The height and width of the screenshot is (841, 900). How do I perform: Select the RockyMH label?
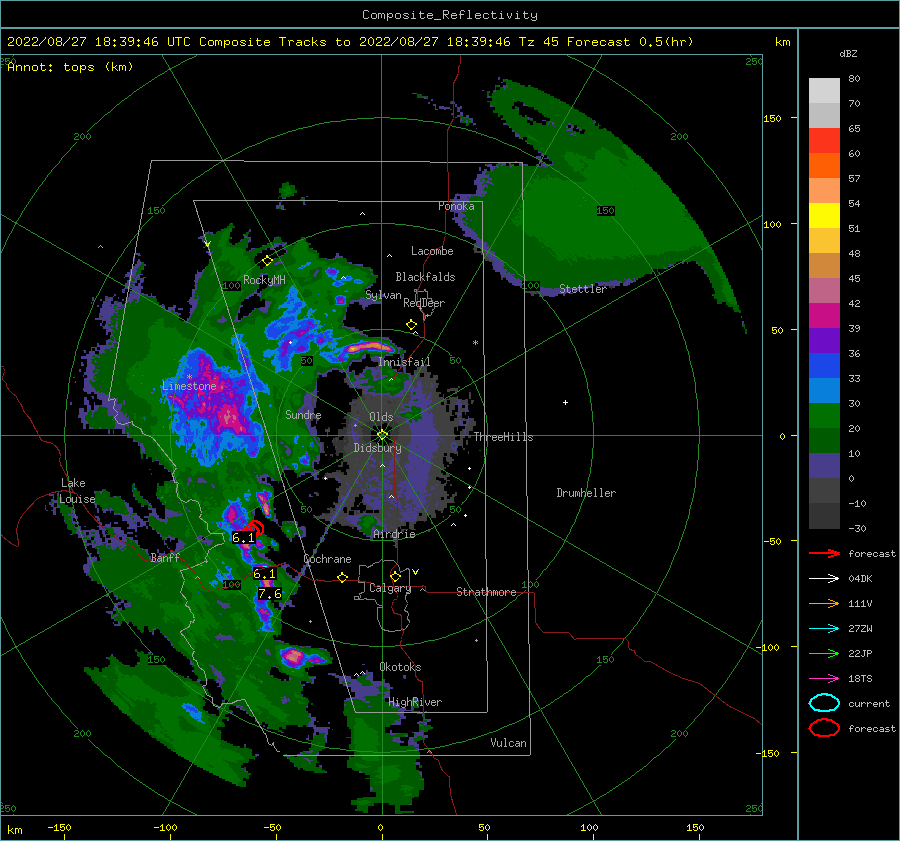point(264,280)
